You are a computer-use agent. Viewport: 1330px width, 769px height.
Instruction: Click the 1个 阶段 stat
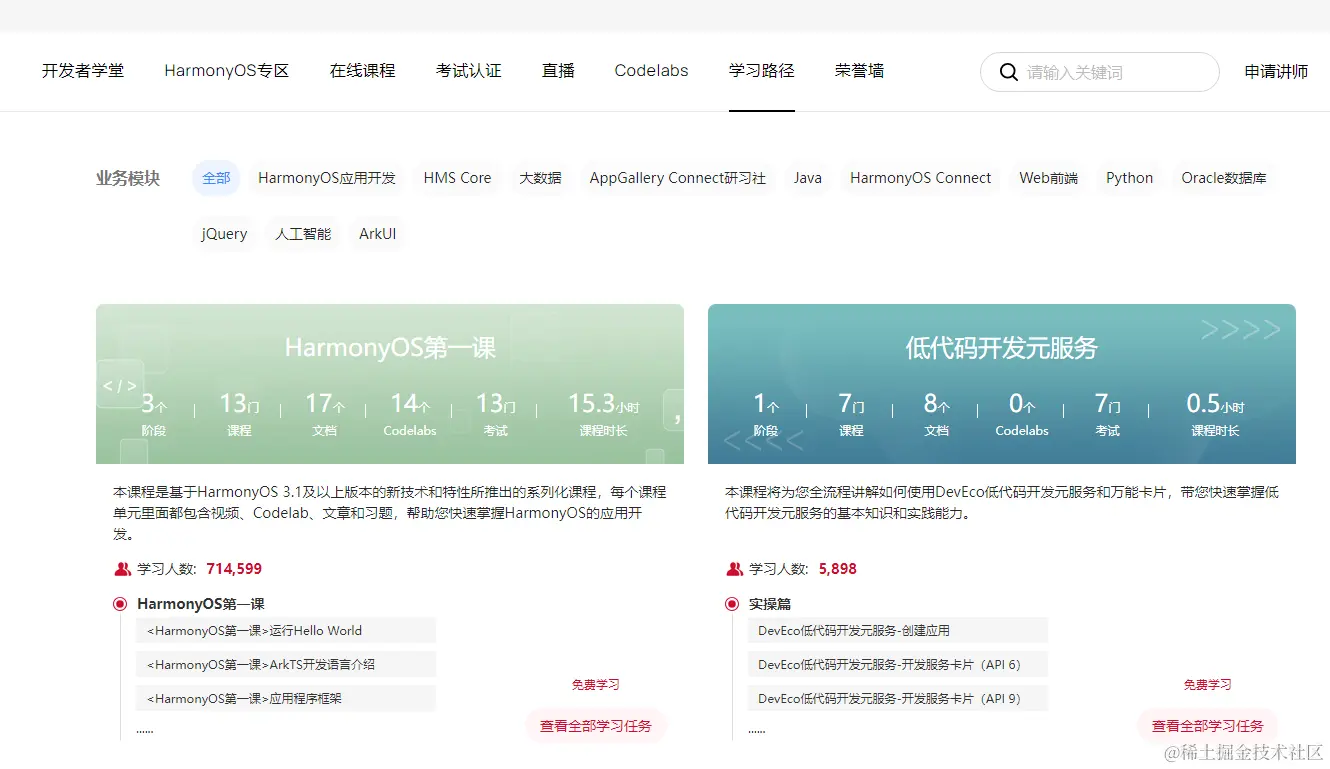pyautogui.click(x=766, y=414)
